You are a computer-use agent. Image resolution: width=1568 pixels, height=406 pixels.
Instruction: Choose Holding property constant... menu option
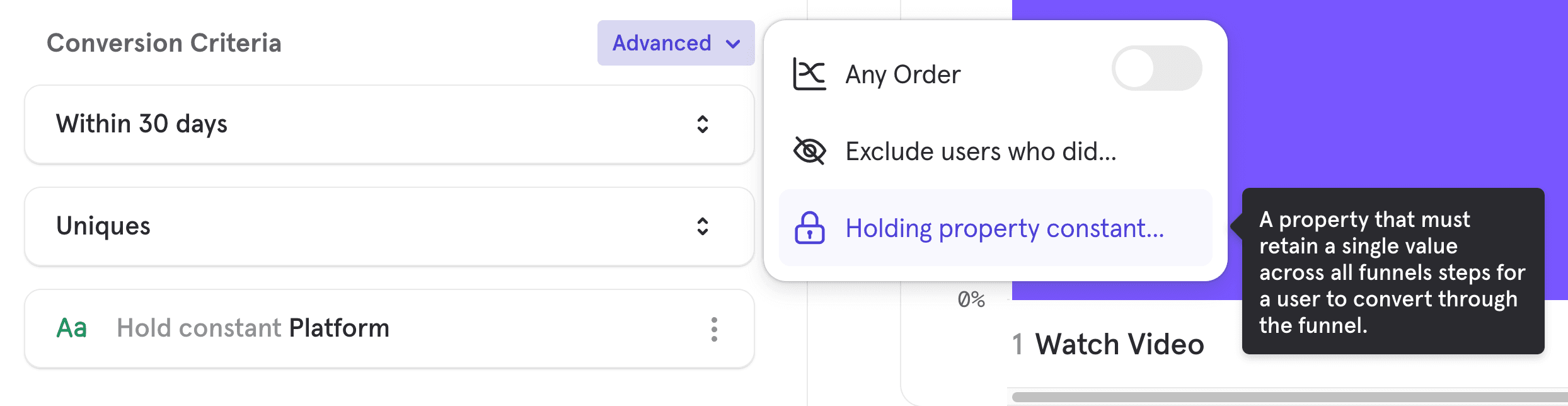click(x=1004, y=228)
